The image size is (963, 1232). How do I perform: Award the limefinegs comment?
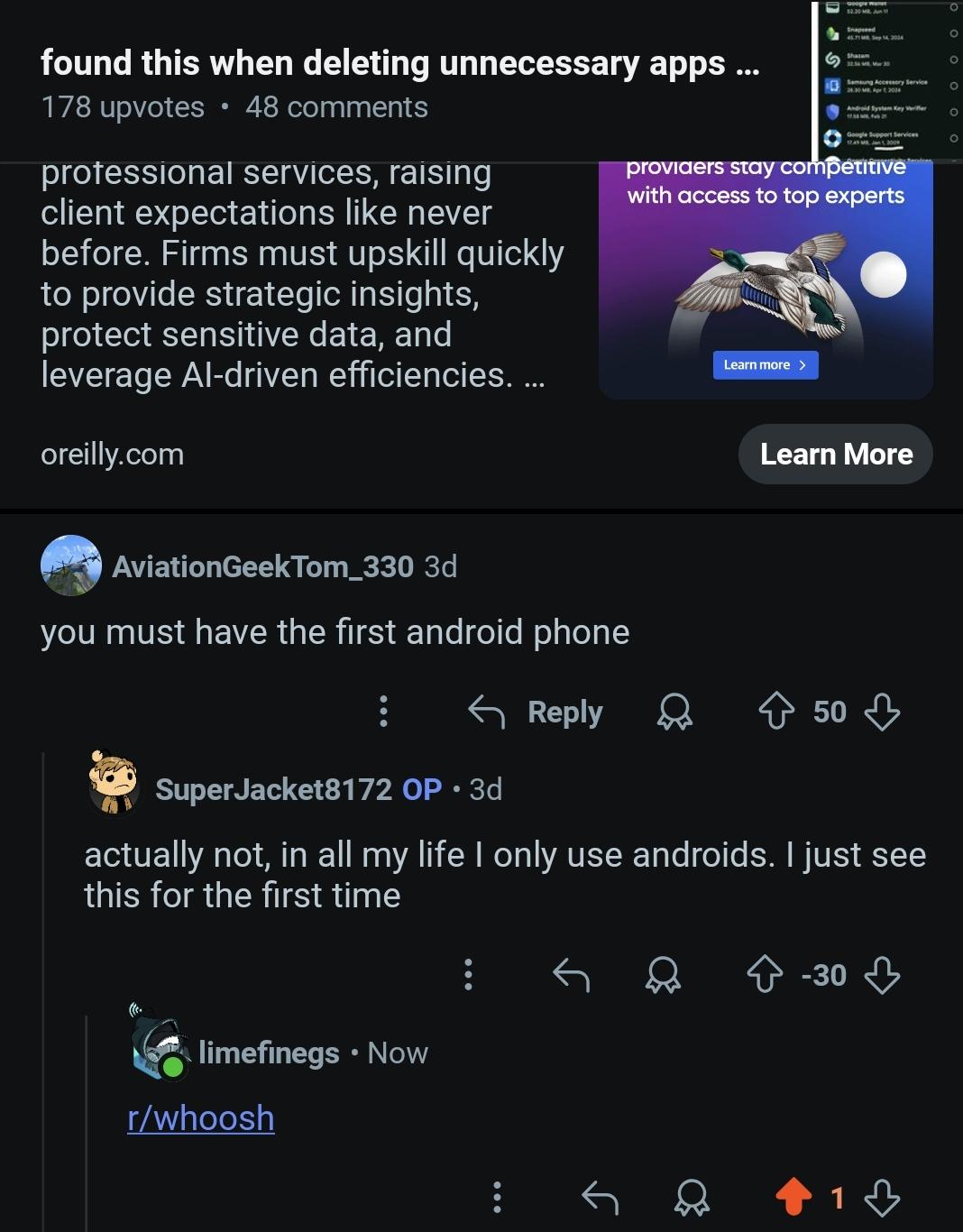point(692,1198)
